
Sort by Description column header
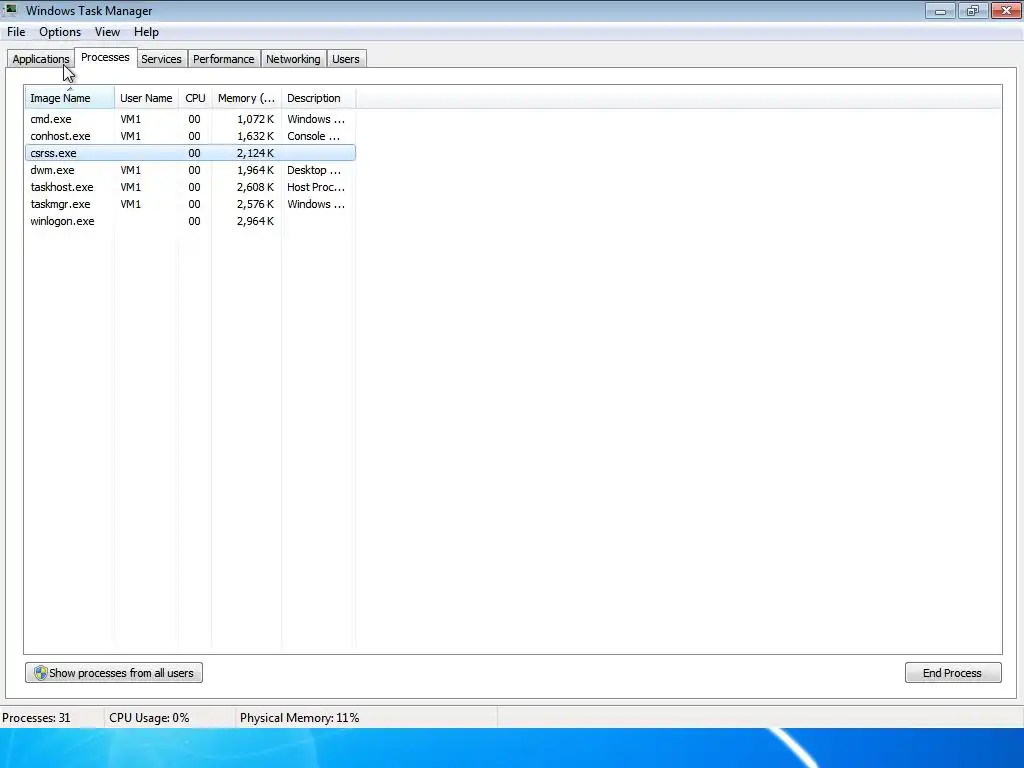[318, 98]
